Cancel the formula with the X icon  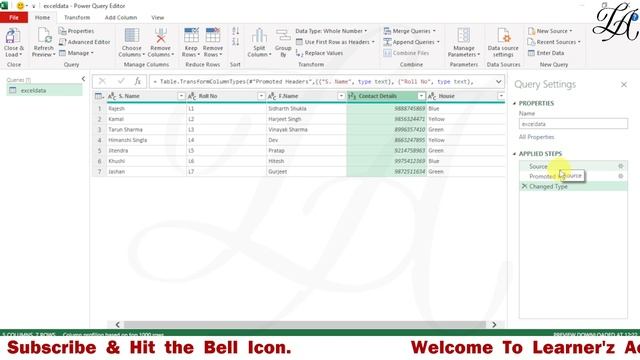click(102, 82)
